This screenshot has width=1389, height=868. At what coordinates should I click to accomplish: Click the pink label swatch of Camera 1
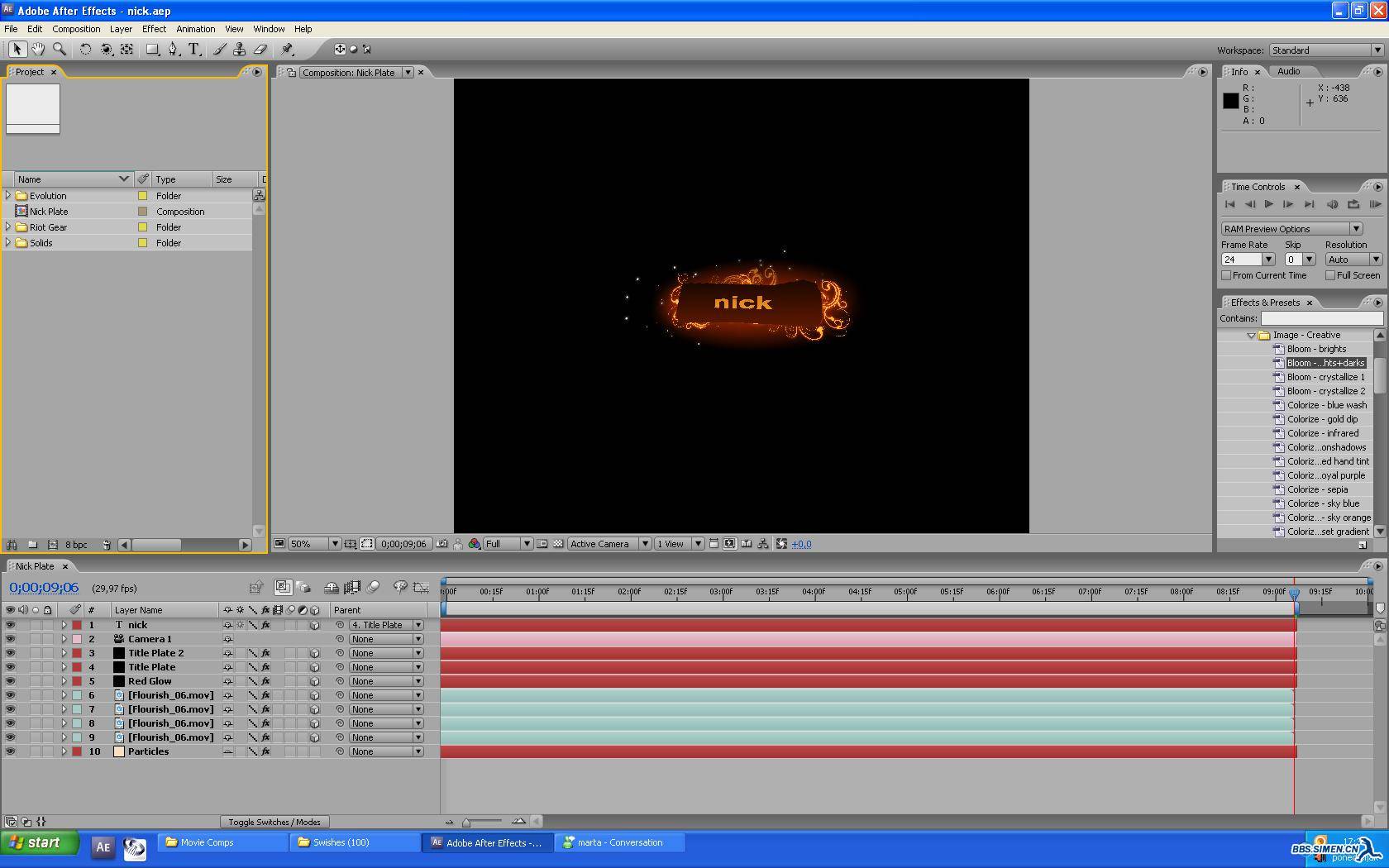[x=77, y=639]
